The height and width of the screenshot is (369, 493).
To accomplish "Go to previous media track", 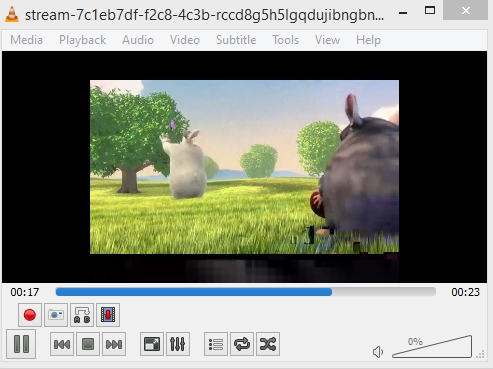I will [62, 344].
